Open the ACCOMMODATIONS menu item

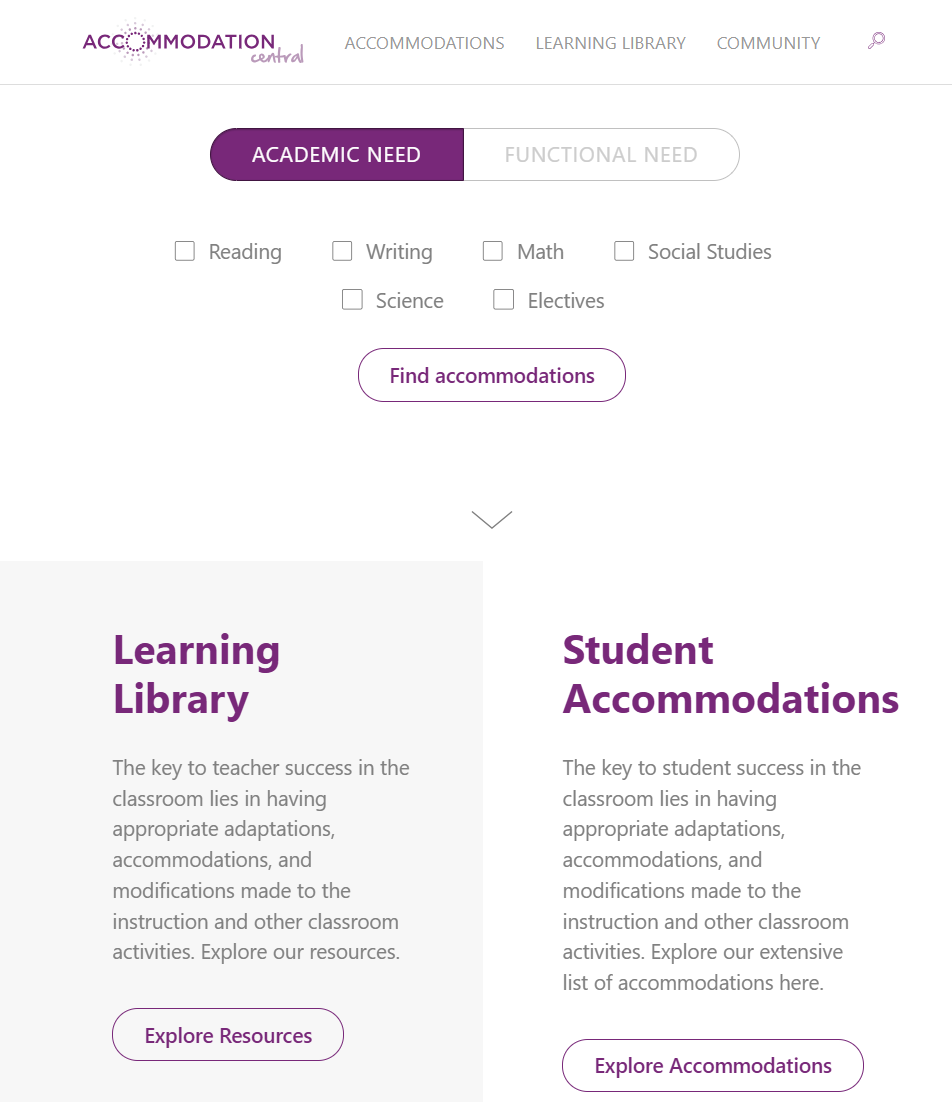424,43
